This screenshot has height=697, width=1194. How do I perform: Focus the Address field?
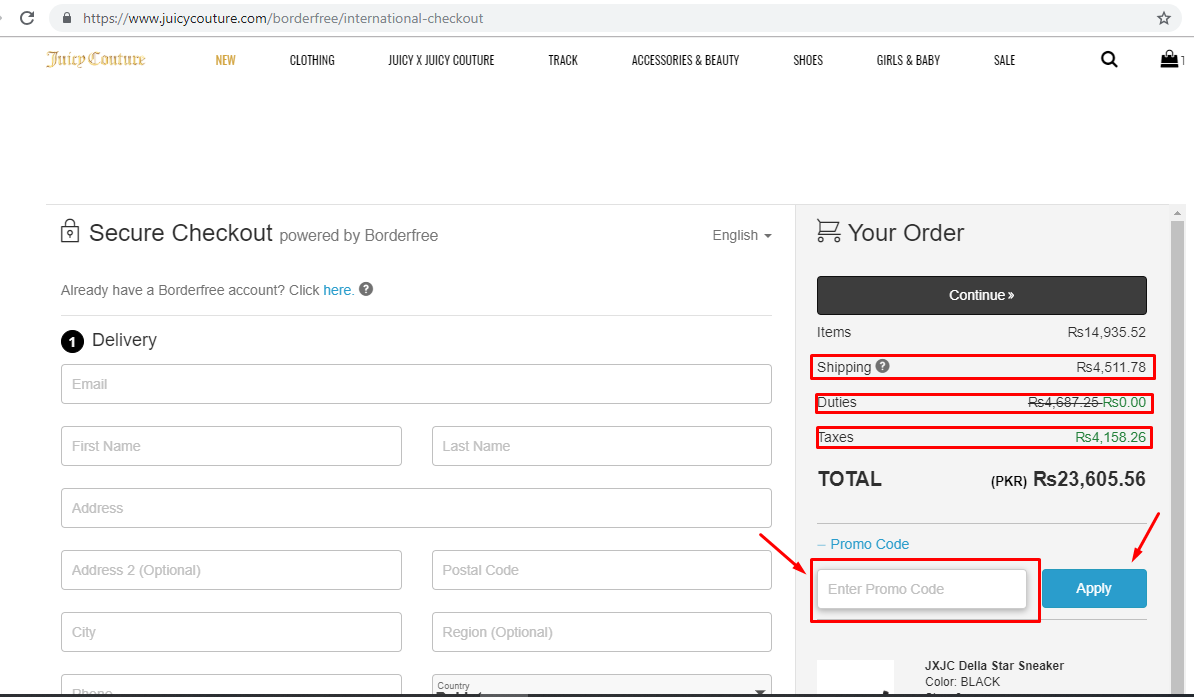click(x=416, y=508)
